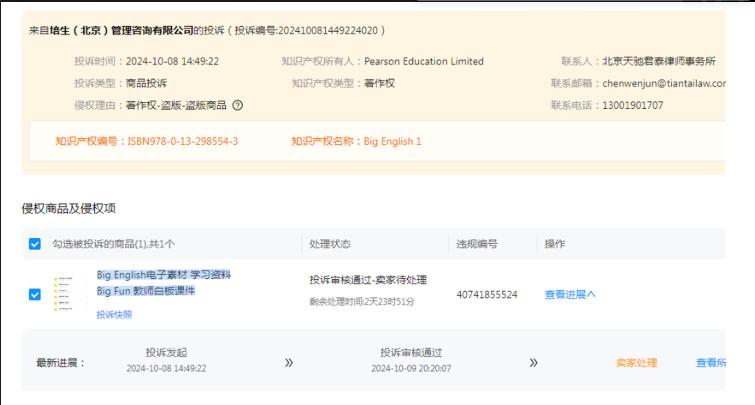Click the 投诉审核通过 progress step
This screenshot has height=405, width=755.
(x=410, y=353)
